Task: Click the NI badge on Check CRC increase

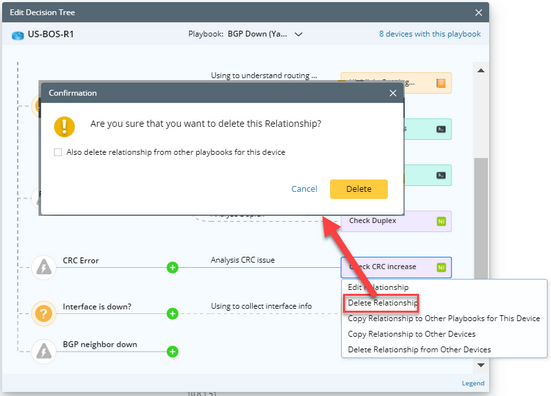Action: point(441,267)
